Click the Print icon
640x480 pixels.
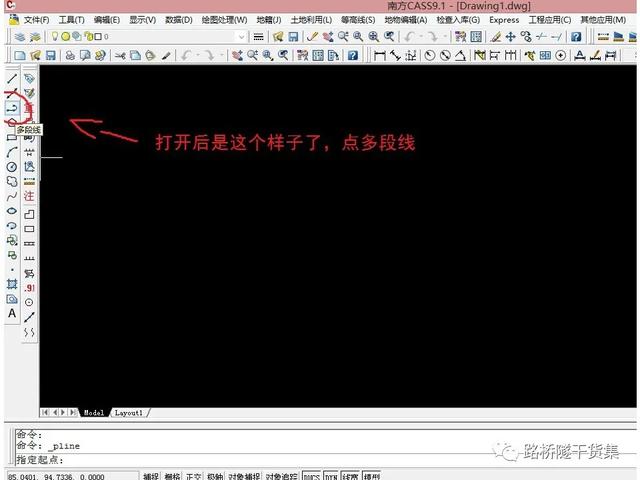tap(70, 55)
